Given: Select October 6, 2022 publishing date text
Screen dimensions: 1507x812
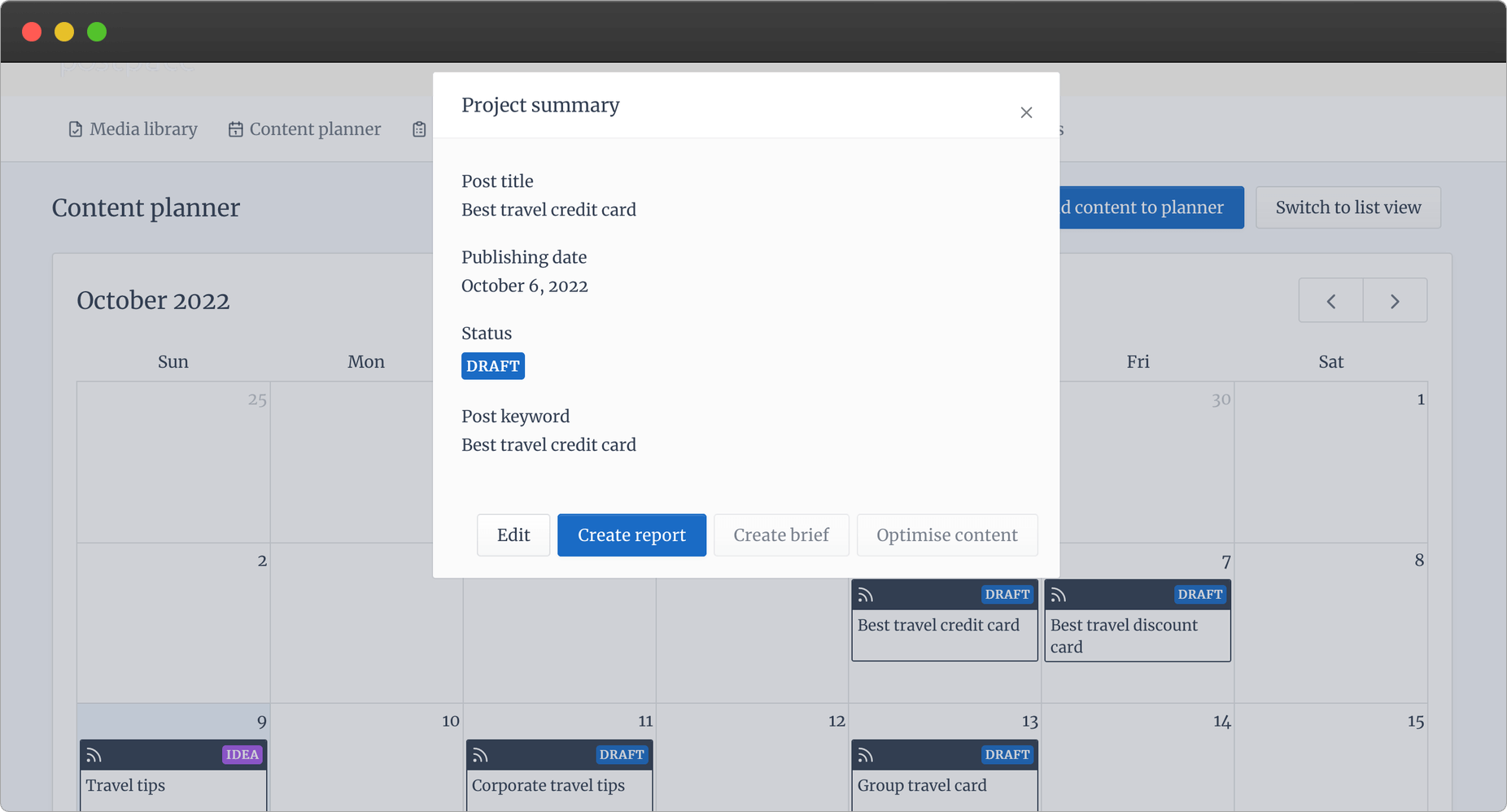Looking at the screenshot, I should click(525, 286).
